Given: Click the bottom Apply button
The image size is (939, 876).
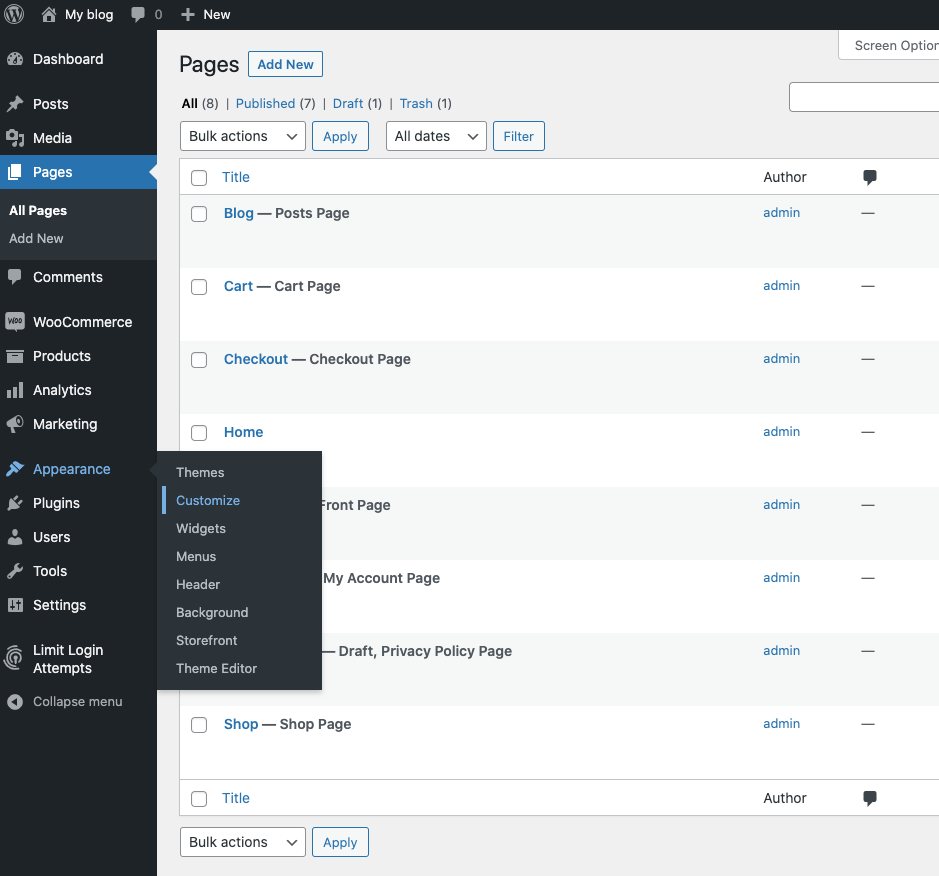Looking at the screenshot, I should coord(340,842).
